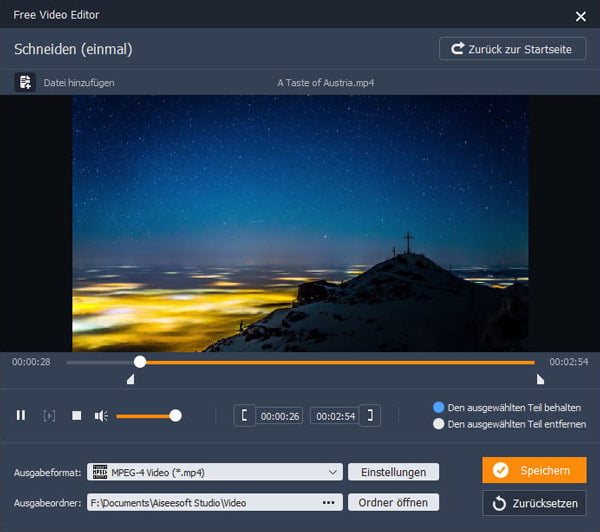
Task: Click the video preview area
Action: [x=300, y=224]
